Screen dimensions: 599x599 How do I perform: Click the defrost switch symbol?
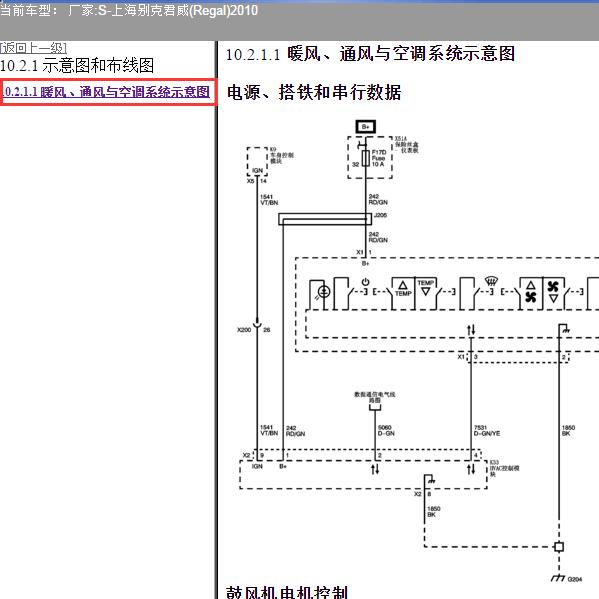pos(491,281)
